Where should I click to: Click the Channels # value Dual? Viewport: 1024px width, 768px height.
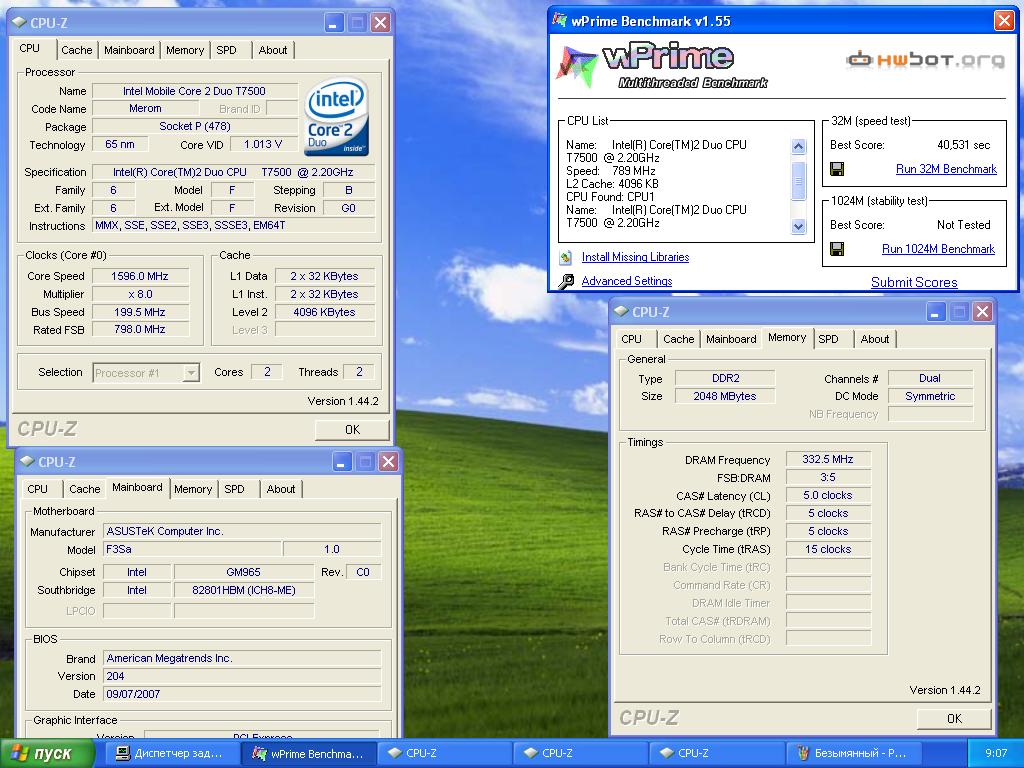pos(930,378)
